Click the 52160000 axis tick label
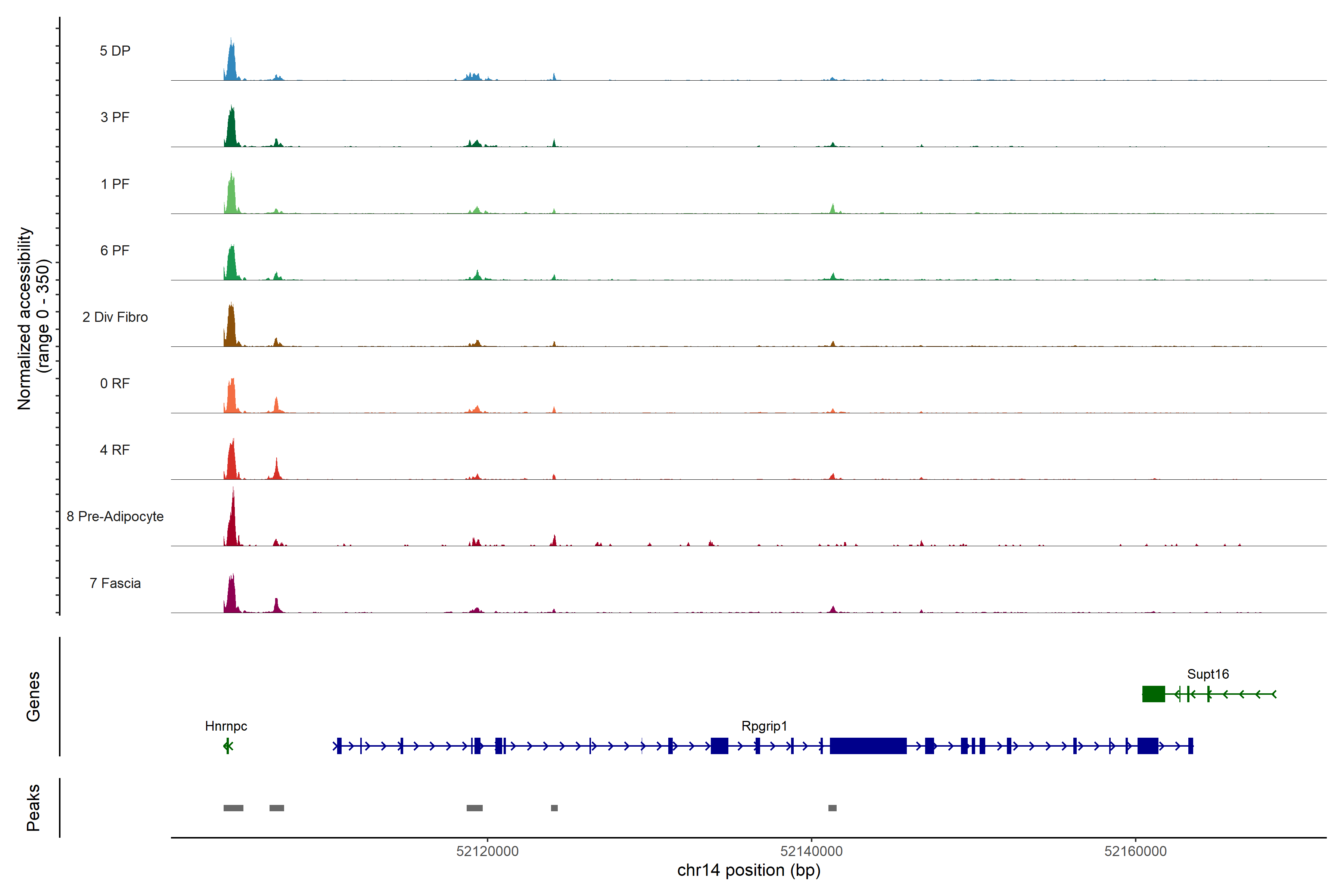 1135,851
